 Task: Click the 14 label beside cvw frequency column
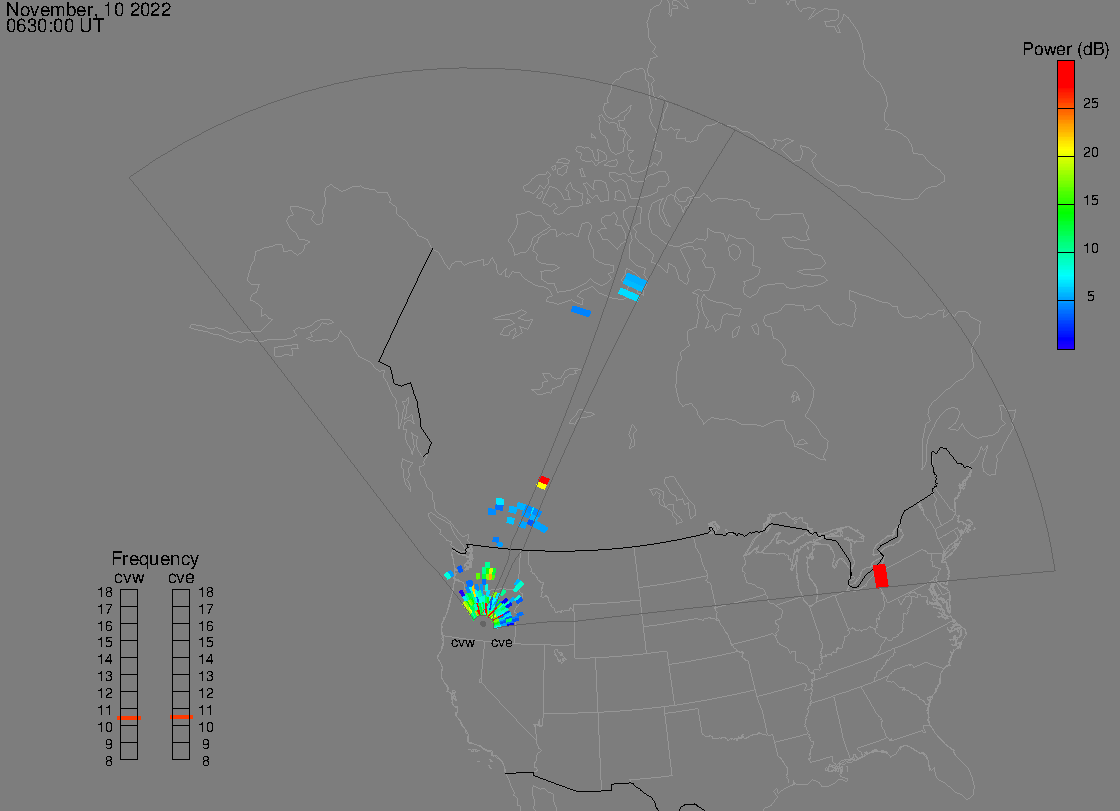coord(105,660)
